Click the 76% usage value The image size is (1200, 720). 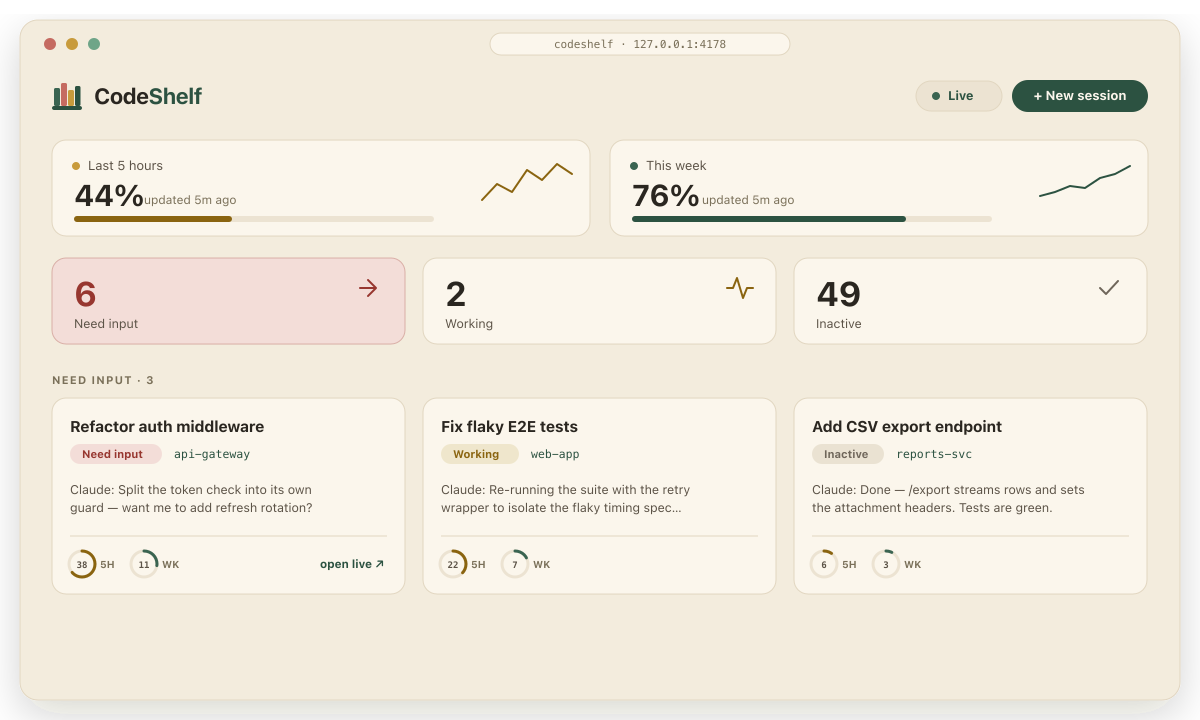click(x=666, y=195)
